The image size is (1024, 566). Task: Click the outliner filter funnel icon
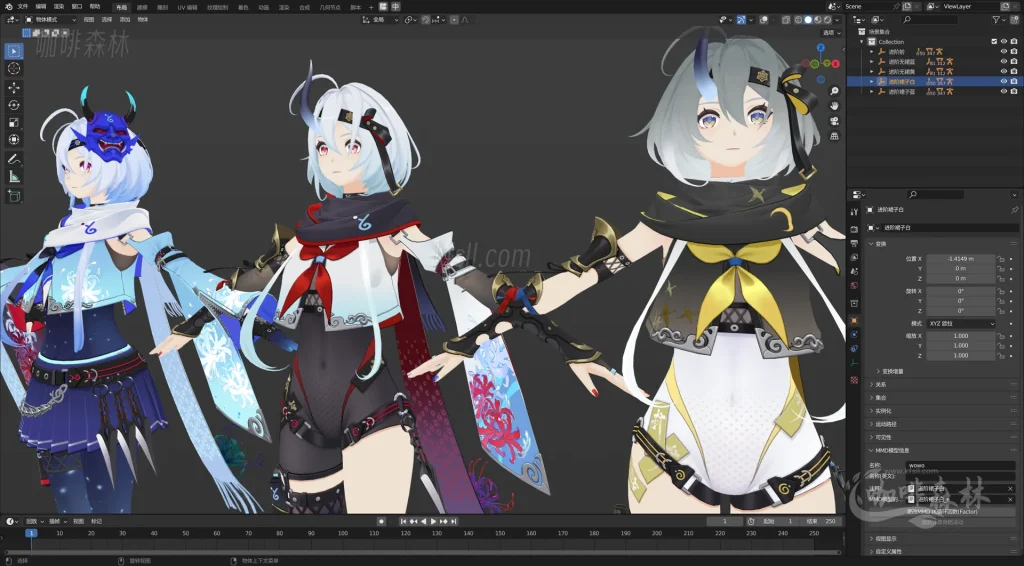click(996, 20)
